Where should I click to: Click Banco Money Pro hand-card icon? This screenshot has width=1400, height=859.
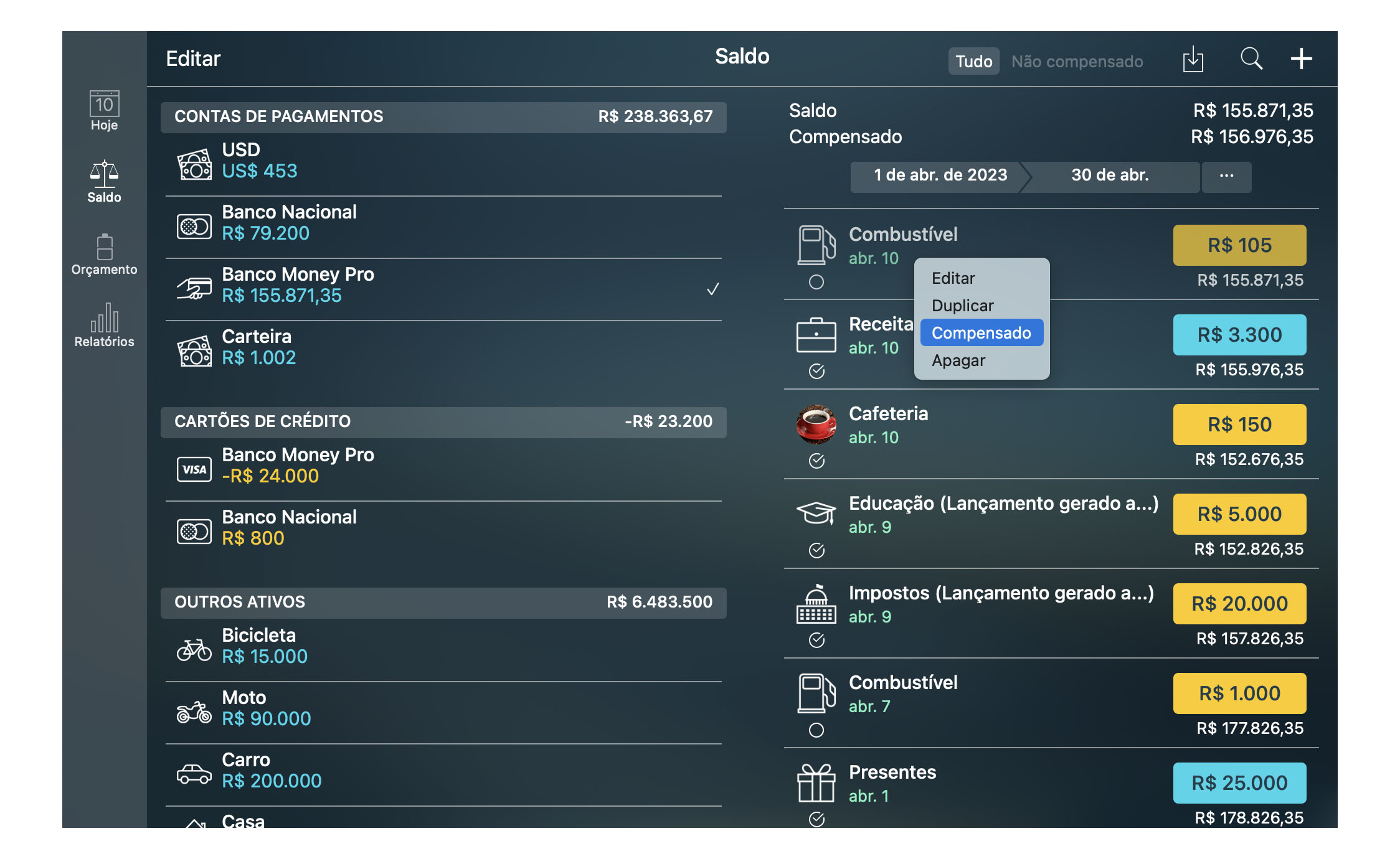[194, 288]
